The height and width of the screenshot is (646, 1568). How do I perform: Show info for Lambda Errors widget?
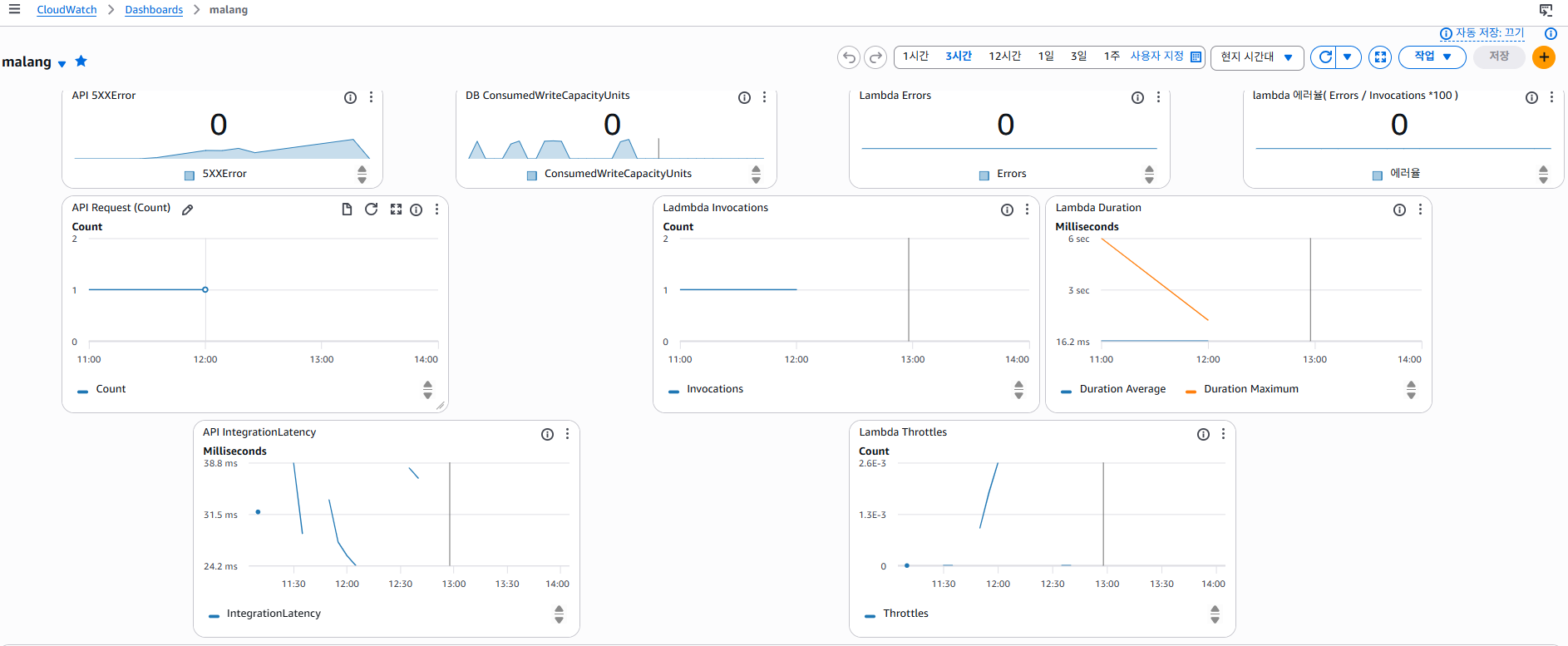1137,97
